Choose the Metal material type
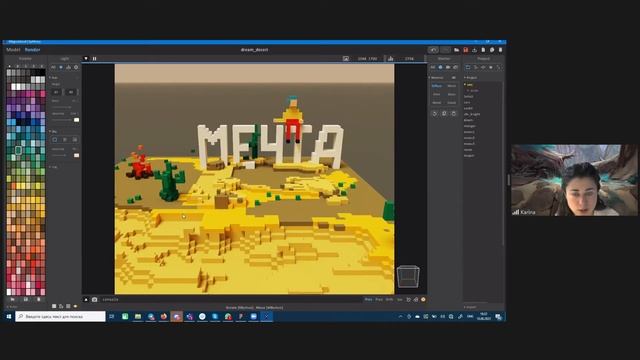 (451, 86)
